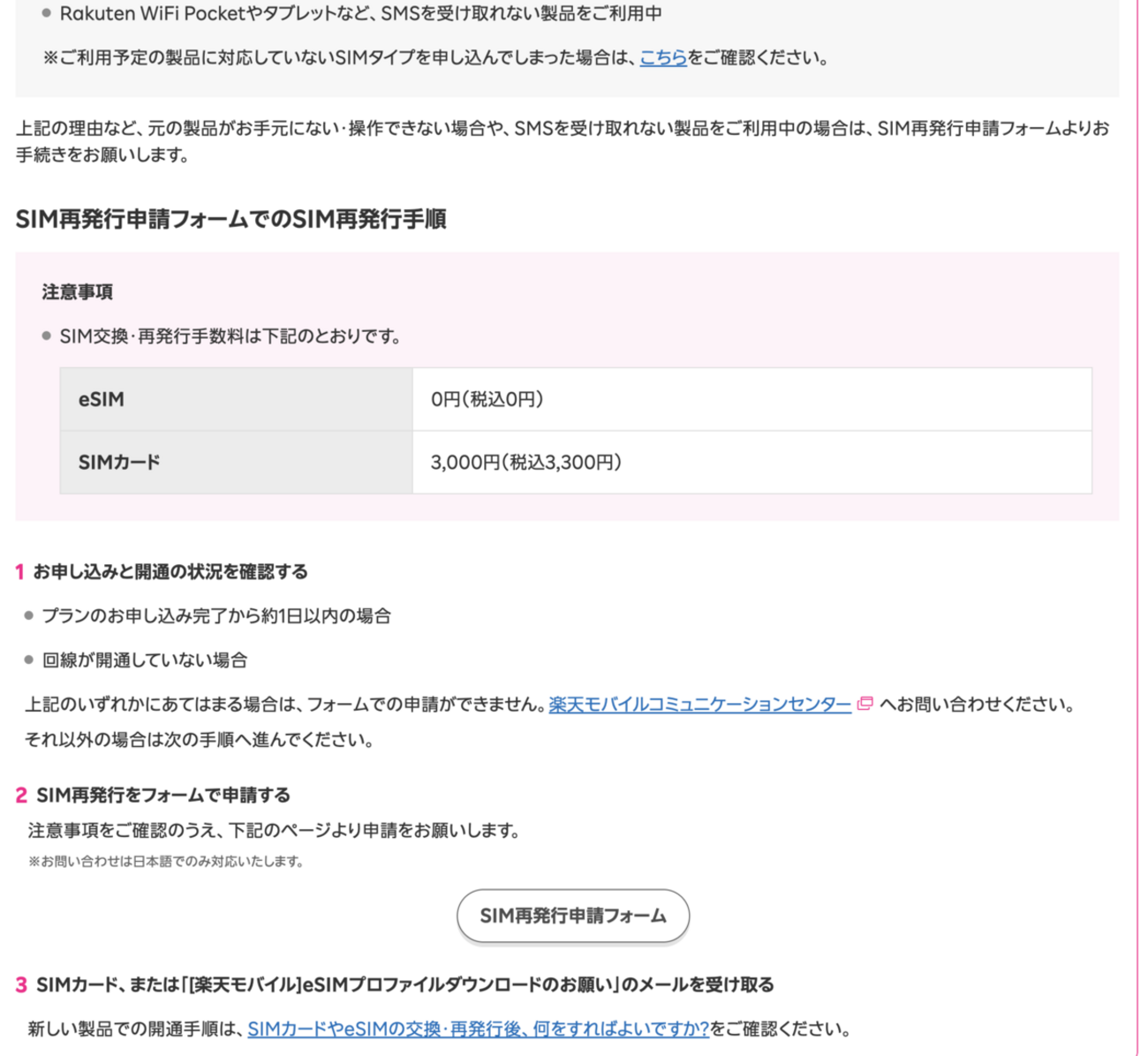The height and width of the screenshot is (1056, 1148).
Task: Click step 2 heading SIM再発行をフォームで申請する
Action: pos(163,796)
